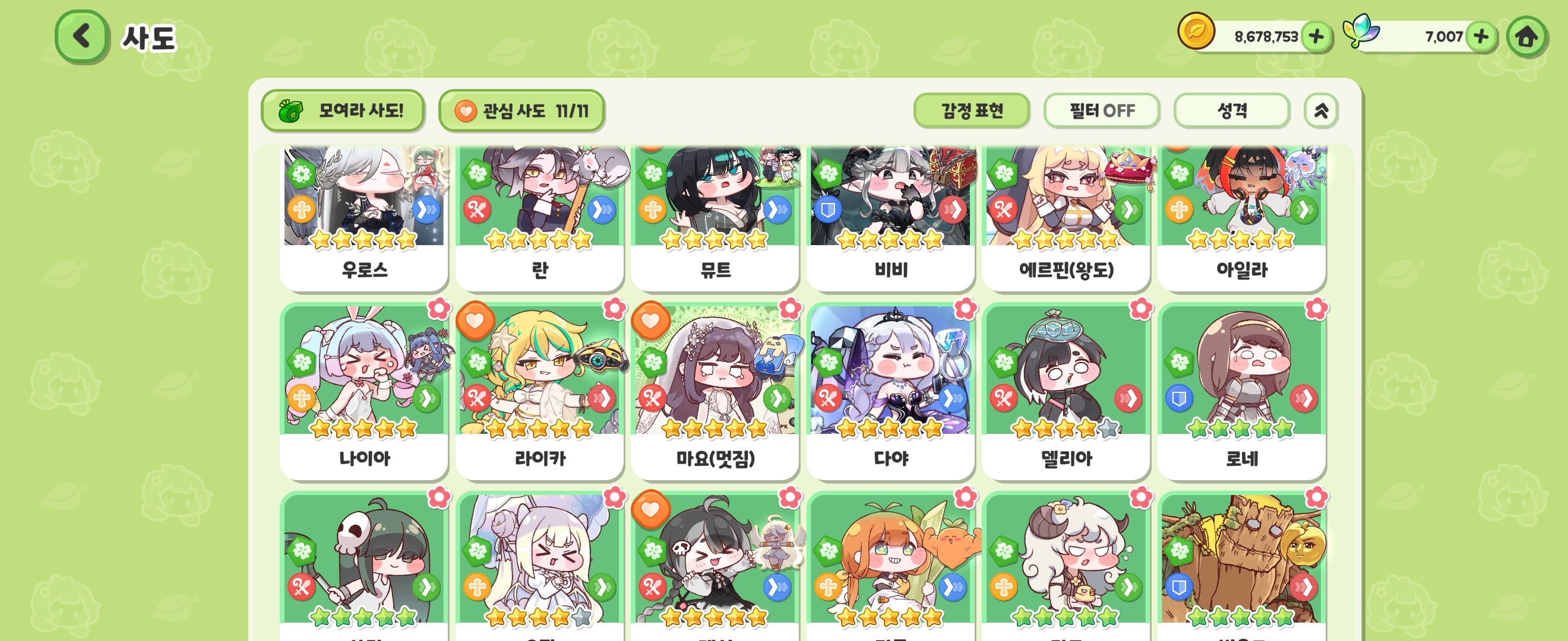Click flower badge on 나이아 card
The height and width of the screenshot is (641, 1568).
pos(439,309)
